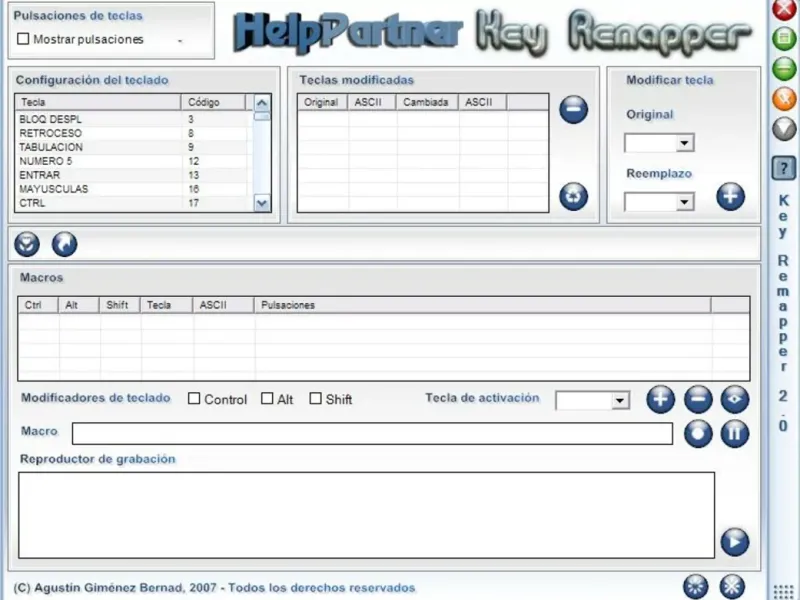Remove macro with the minus button in Macros
The image size is (800, 600).
[x=698, y=399]
